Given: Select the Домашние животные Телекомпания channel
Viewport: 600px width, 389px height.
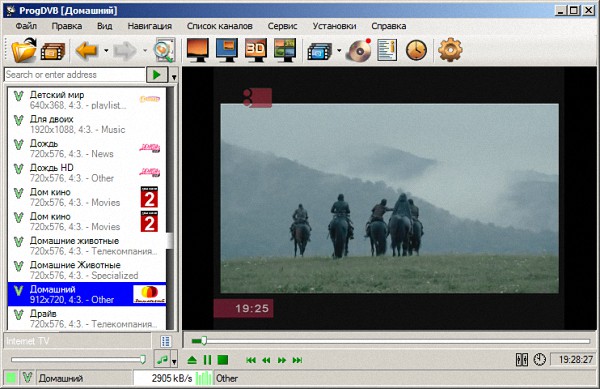Looking at the screenshot, I should click(x=87, y=246).
